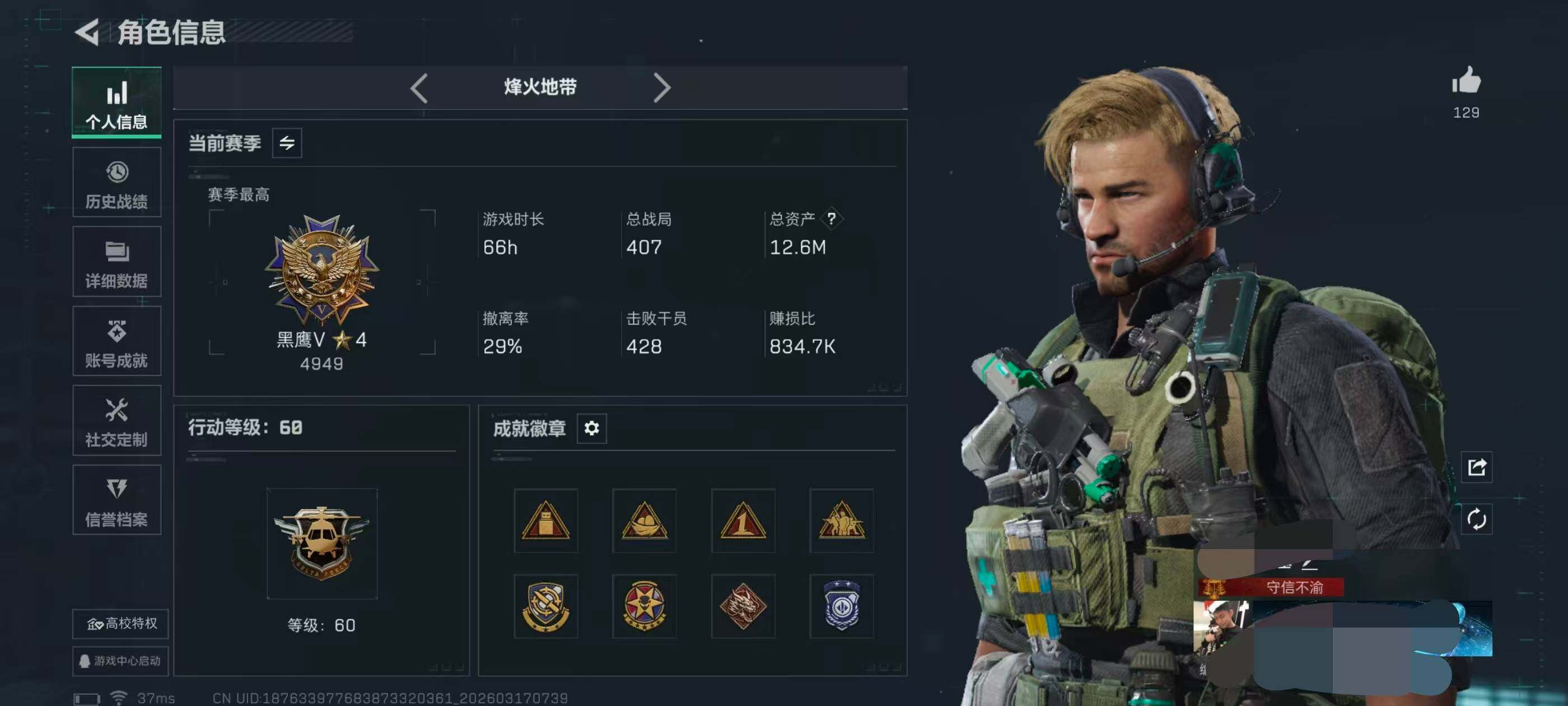1568x706 pixels.
Task: Select the level 60 helicopter emblem
Action: 321,544
